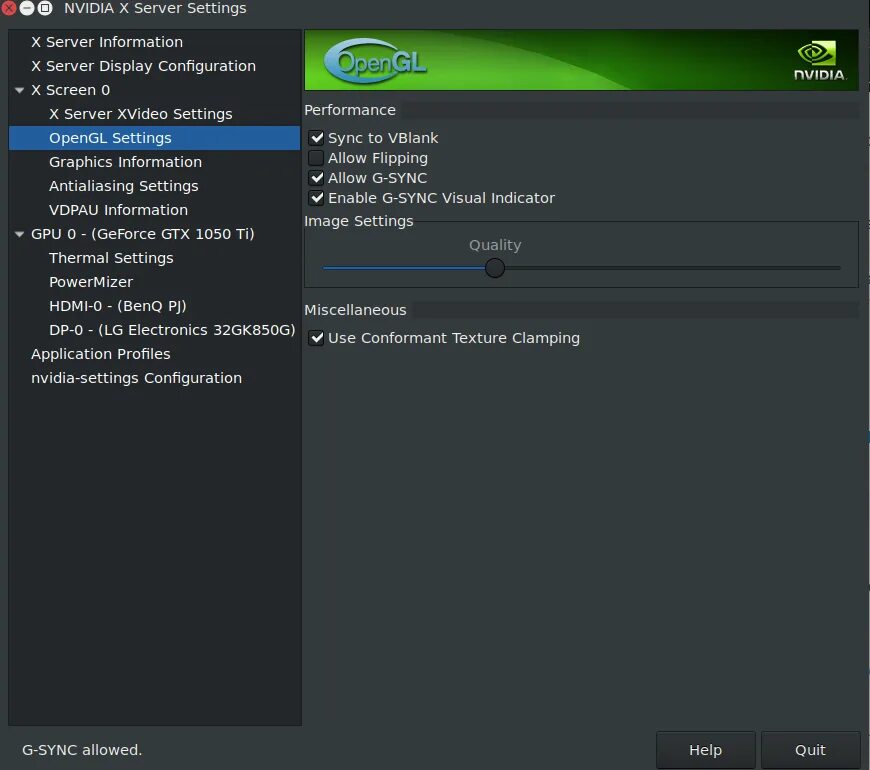Click the slider track at far right end
The image size is (870, 770).
coord(837,268)
